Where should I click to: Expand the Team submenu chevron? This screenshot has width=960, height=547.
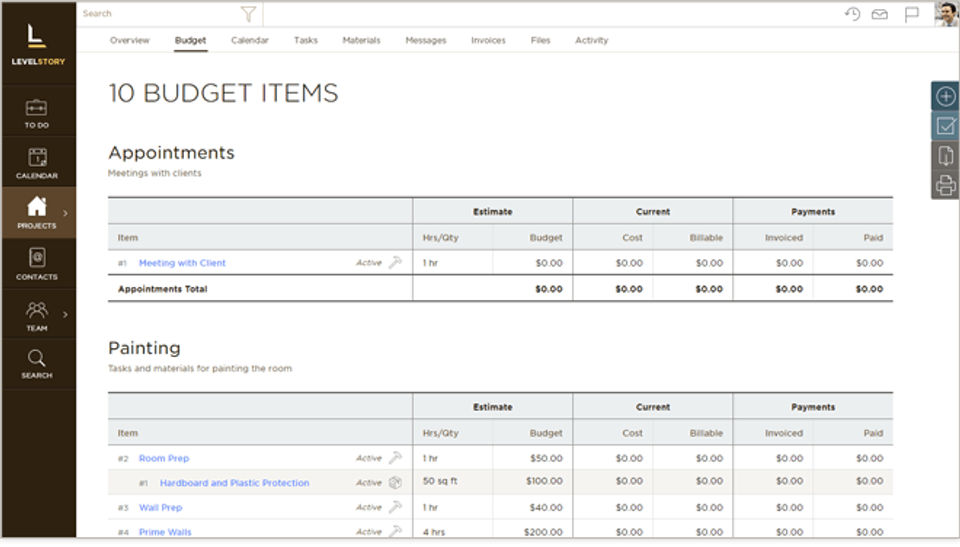66,314
